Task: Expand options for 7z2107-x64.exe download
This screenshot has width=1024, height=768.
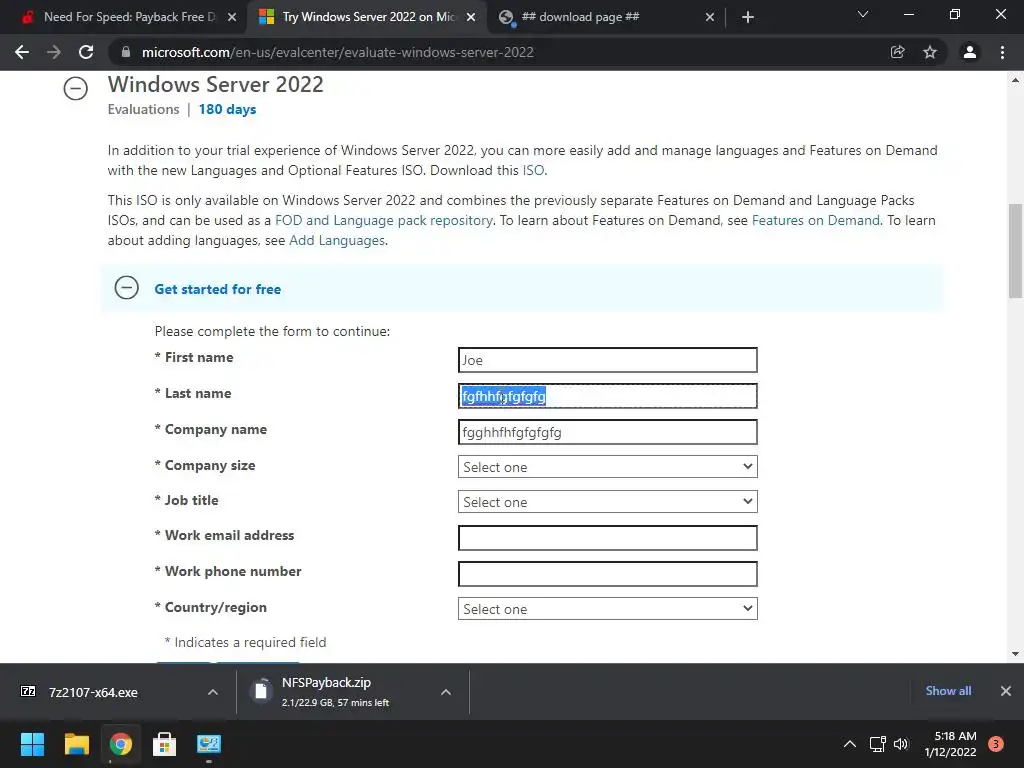Action: coord(213,692)
